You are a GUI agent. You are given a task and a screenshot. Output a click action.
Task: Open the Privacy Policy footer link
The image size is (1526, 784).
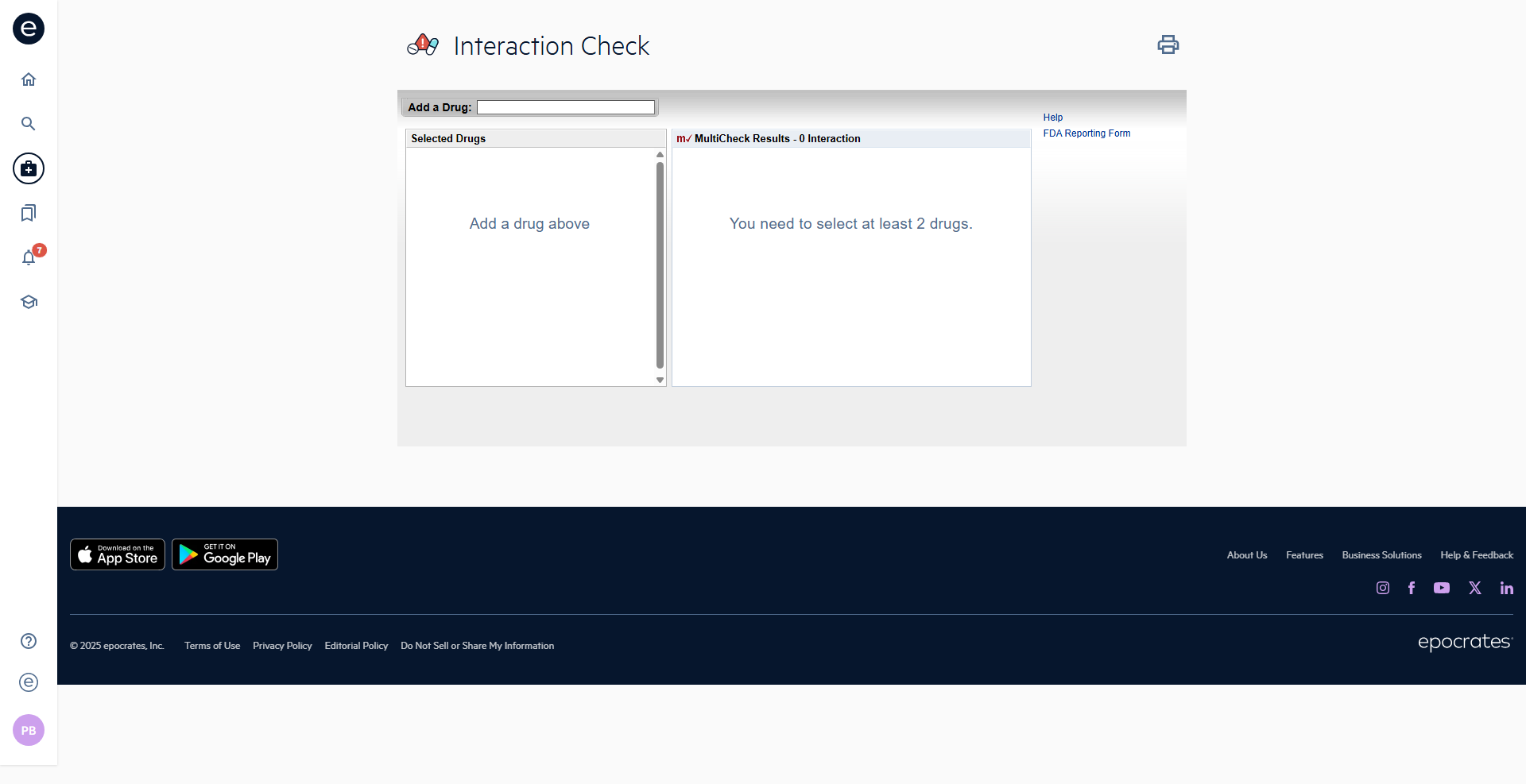282,646
